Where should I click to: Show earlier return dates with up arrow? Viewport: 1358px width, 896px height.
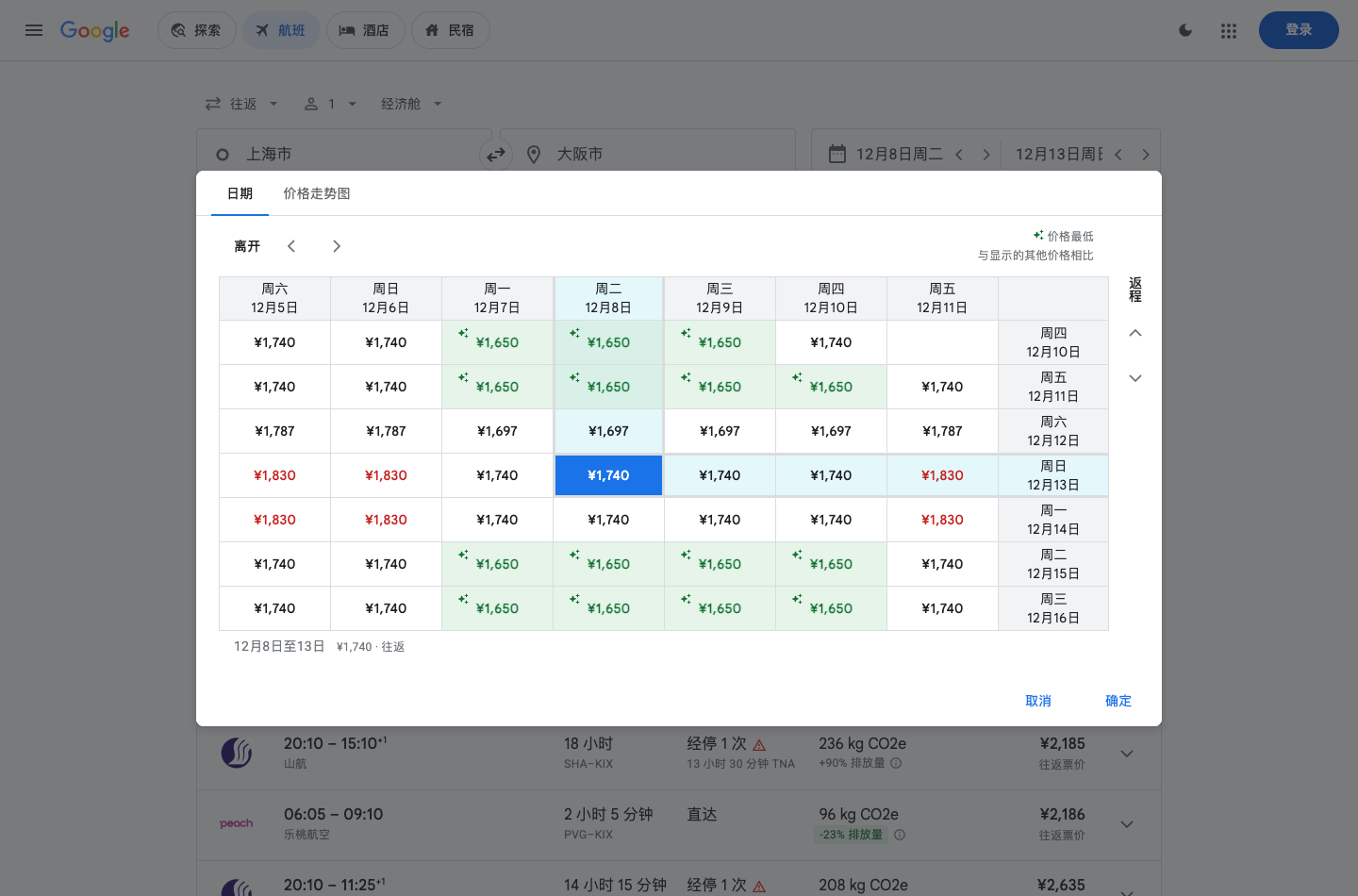[1135, 333]
